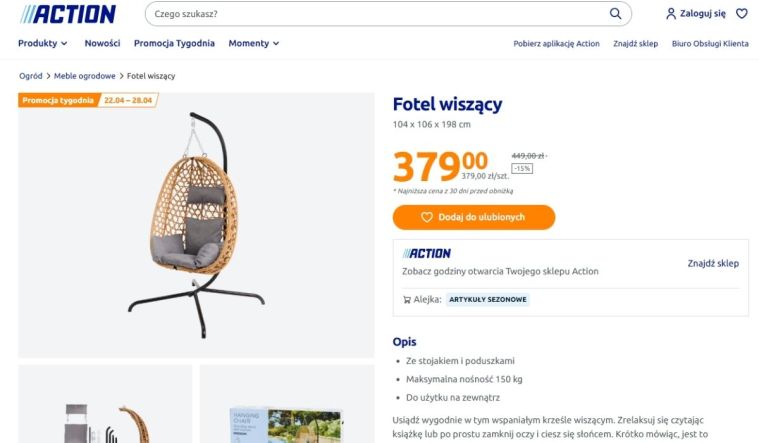The image size is (759, 443).
Task: Click Pobierz aplikację Action link
Action: tap(556, 44)
